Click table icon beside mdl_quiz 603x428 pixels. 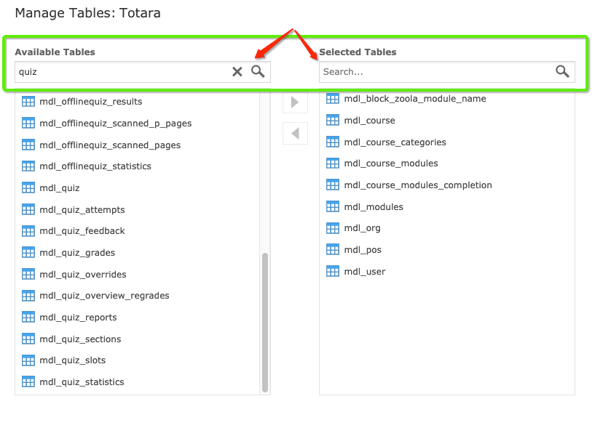28,188
